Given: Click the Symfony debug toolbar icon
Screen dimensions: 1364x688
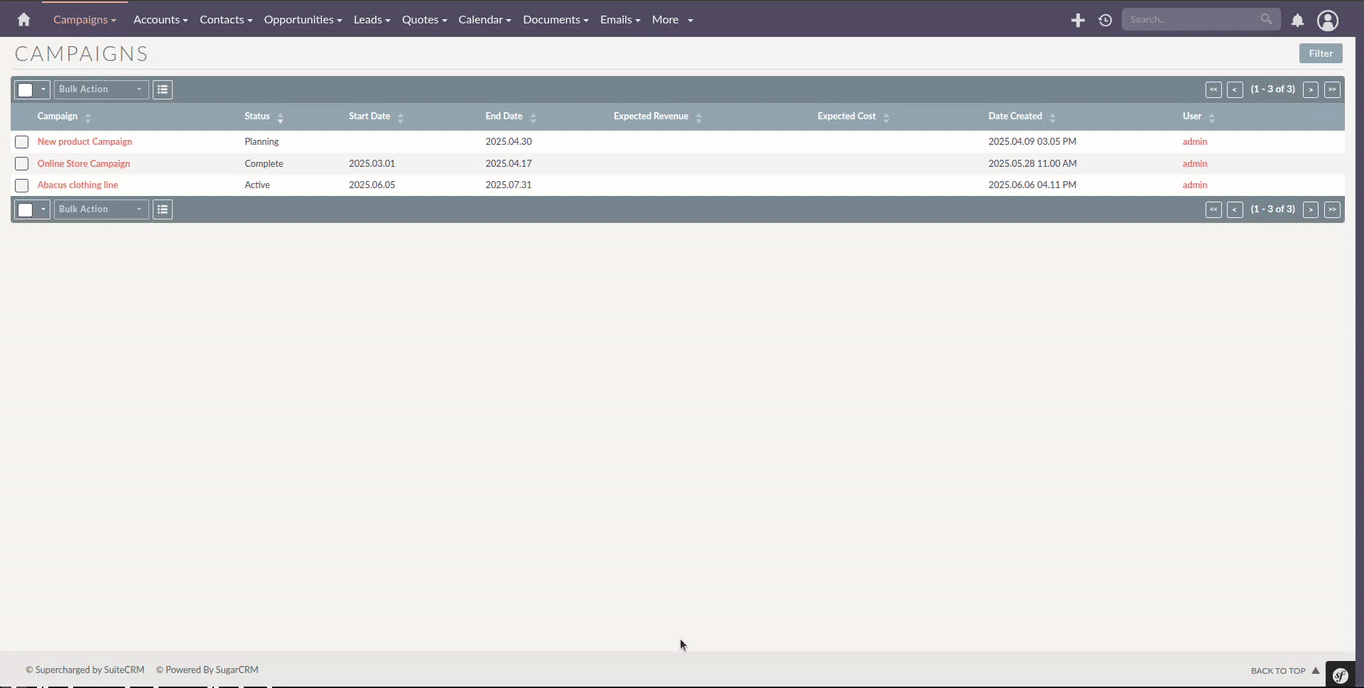Looking at the screenshot, I should (x=1340, y=676).
